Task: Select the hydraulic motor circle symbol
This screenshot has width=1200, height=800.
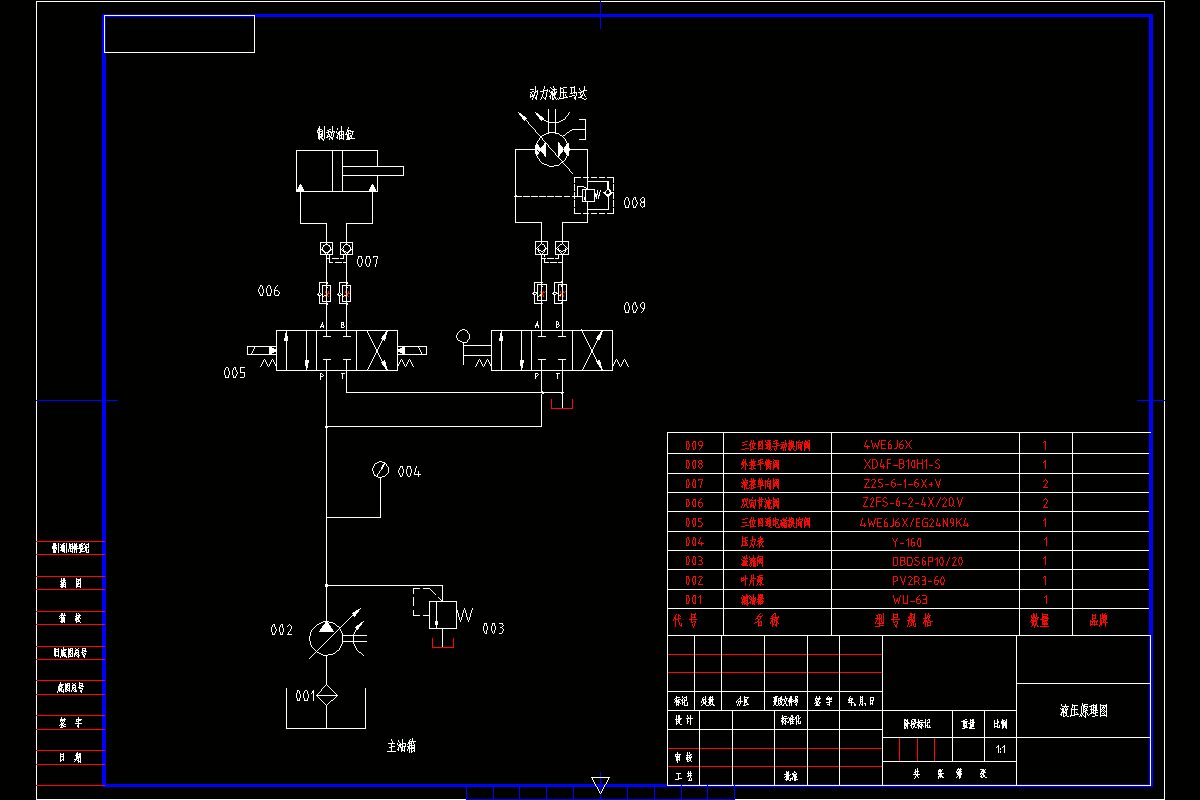Action: coord(551,149)
